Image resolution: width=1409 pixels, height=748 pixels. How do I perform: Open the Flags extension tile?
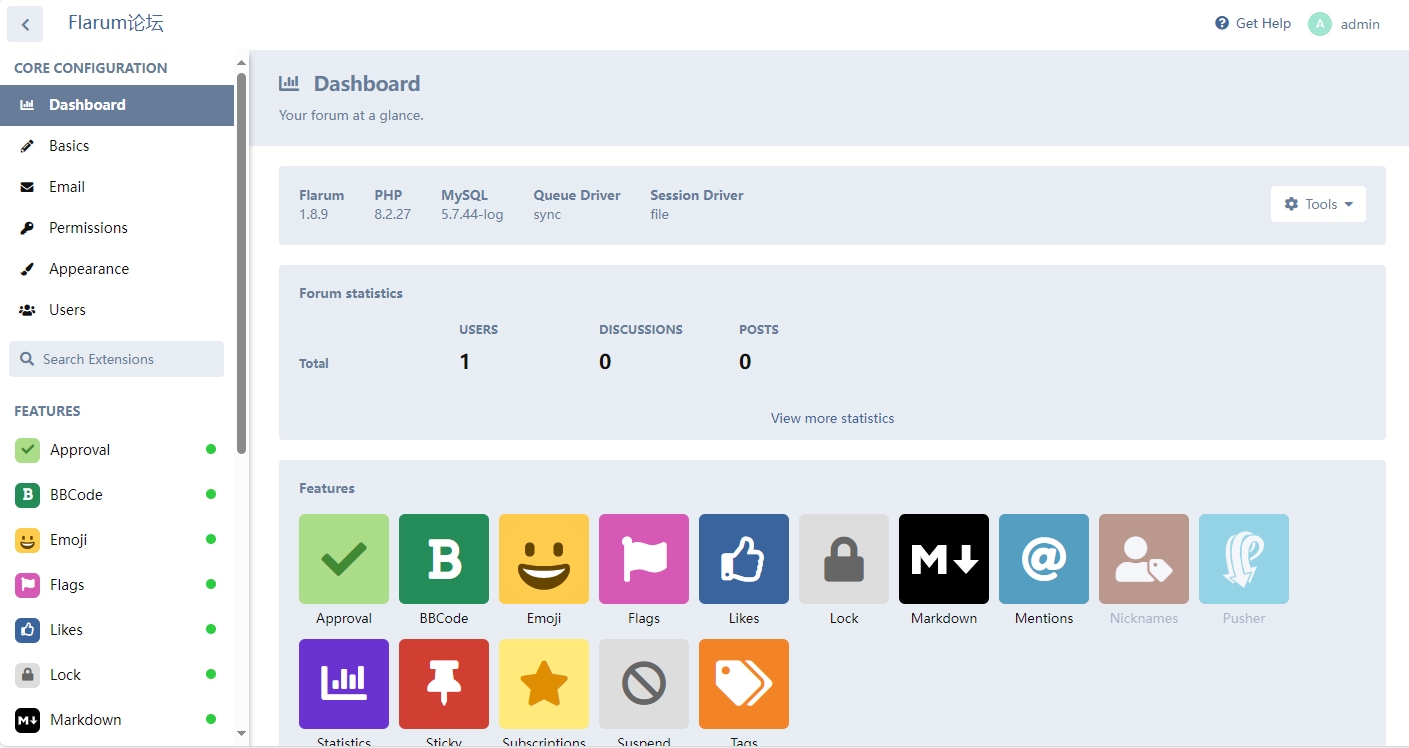pyautogui.click(x=643, y=559)
